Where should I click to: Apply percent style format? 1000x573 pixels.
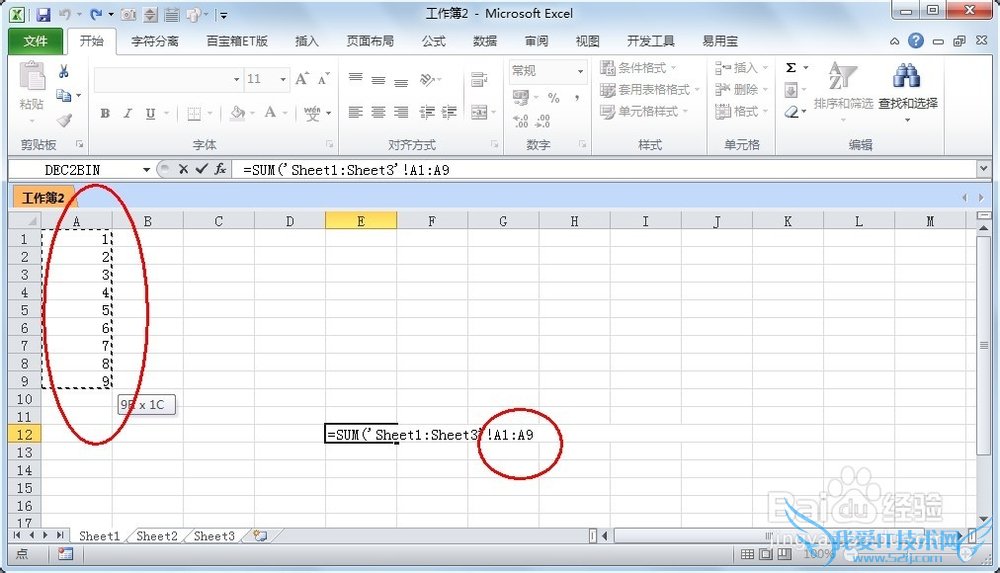click(554, 98)
